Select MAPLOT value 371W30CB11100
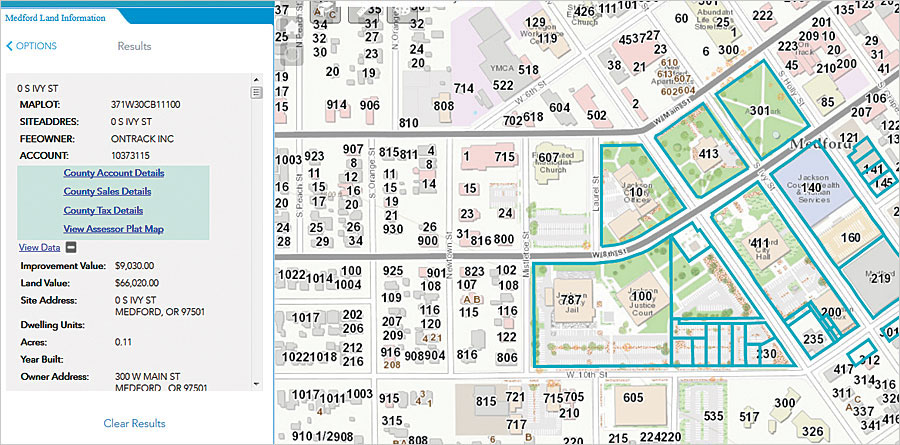900x445 pixels. [146, 105]
